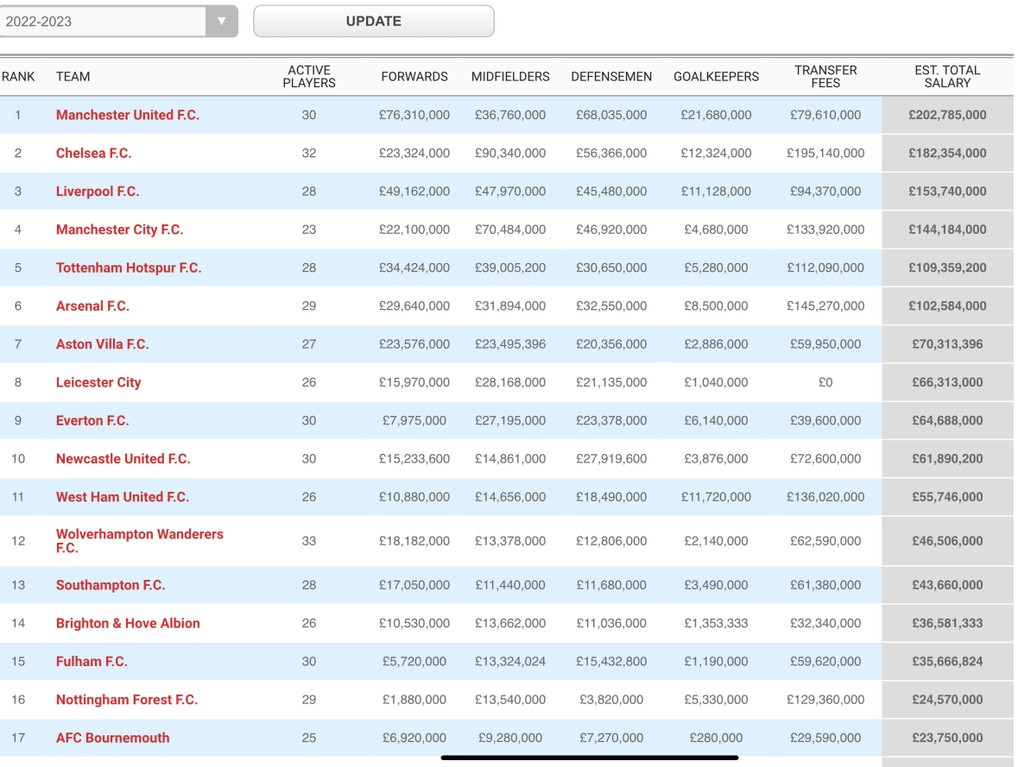The width and height of the screenshot is (1024, 767).
Task: Select Nottingham Forest transfer fees £129,360,000
Action: click(825, 700)
